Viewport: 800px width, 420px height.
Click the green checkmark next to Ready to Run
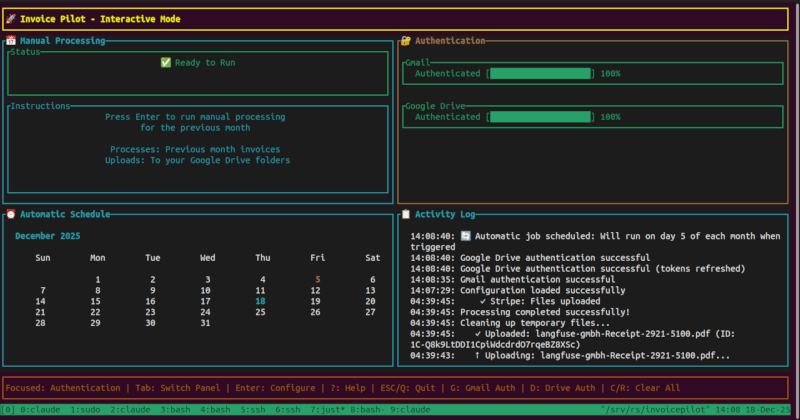166,63
